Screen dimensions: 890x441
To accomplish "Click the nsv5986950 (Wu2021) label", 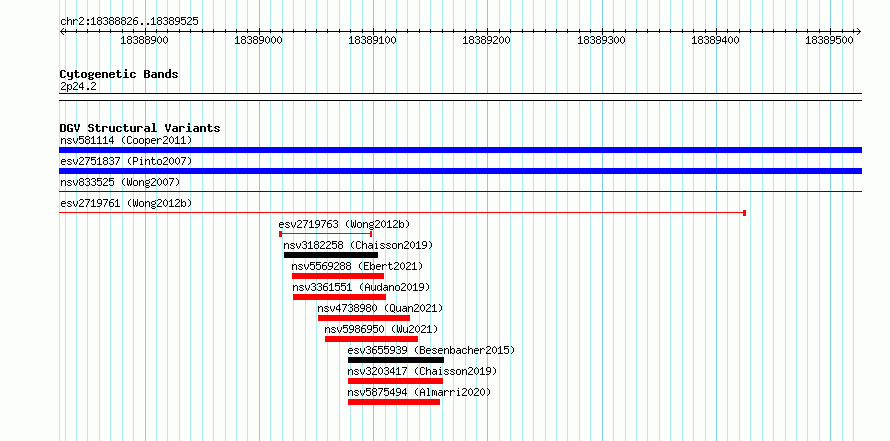I will [381, 329].
